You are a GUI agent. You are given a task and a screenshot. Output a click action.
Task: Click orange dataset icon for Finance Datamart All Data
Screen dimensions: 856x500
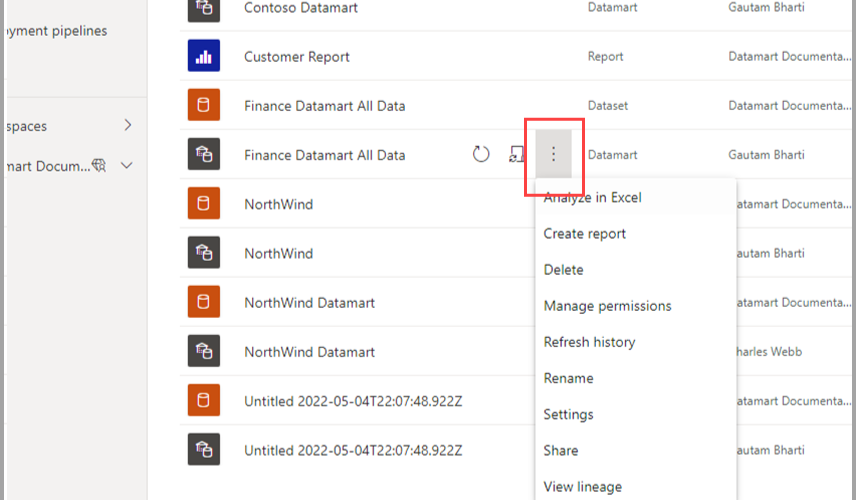(204, 105)
